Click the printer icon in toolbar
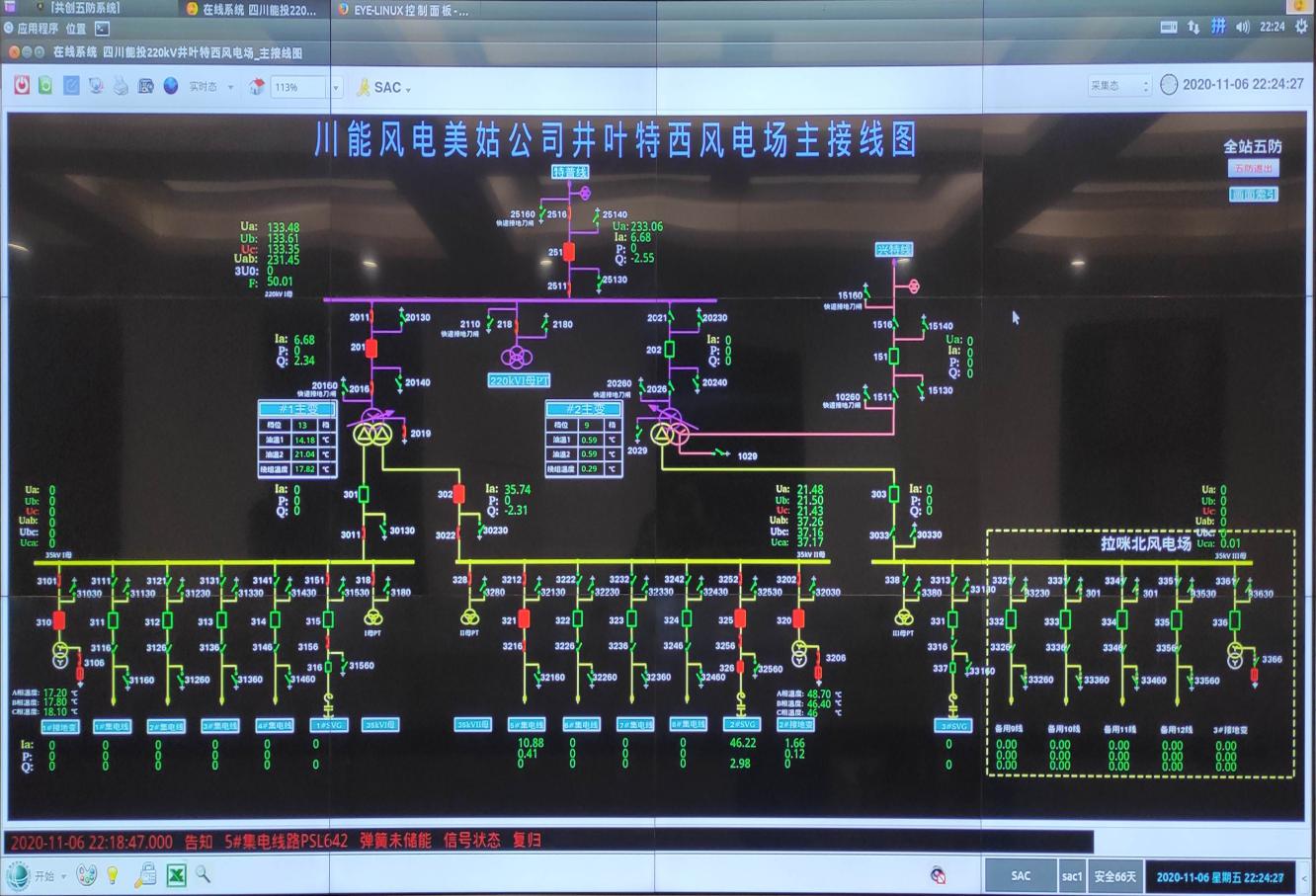This screenshot has height=896, width=1316. (x=121, y=86)
